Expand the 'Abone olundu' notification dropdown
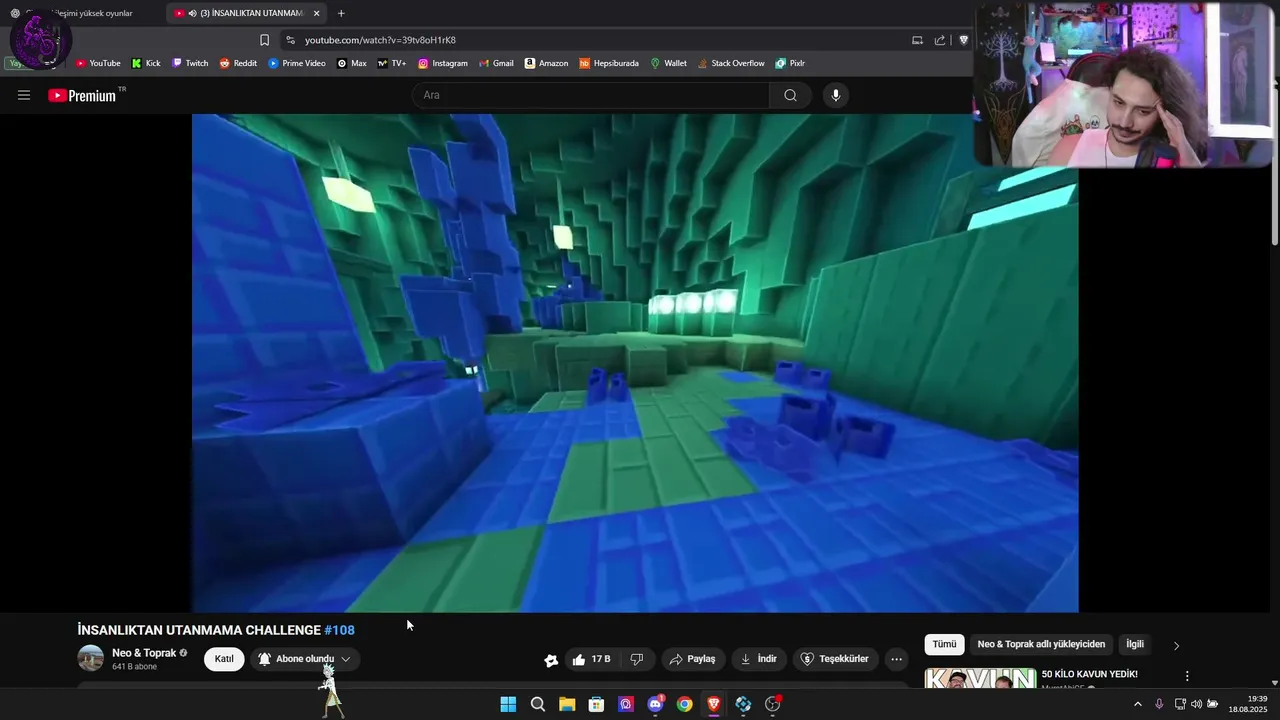Viewport: 1280px width, 720px height. click(305, 659)
